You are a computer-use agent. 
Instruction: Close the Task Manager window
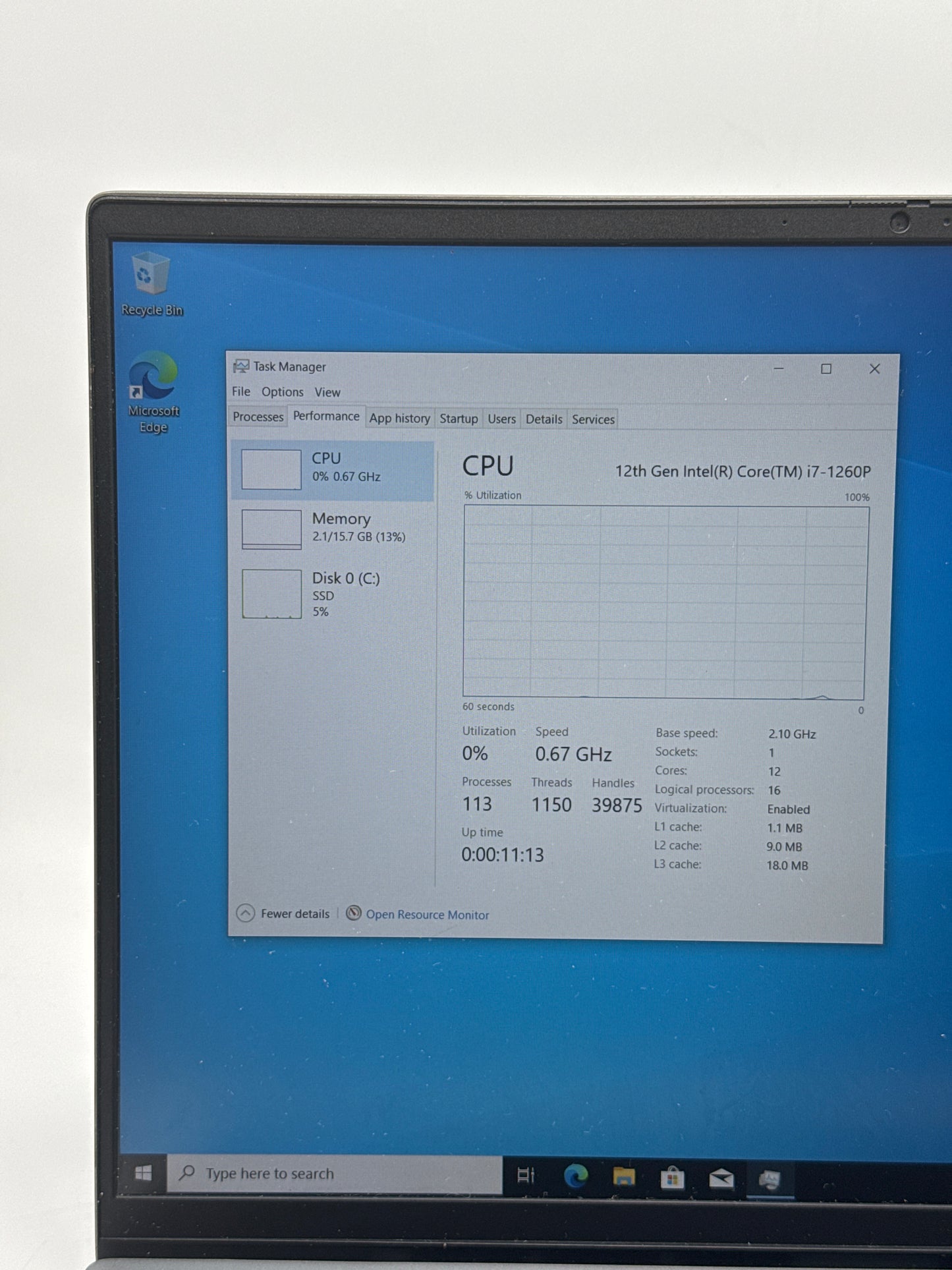coord(874,369)
